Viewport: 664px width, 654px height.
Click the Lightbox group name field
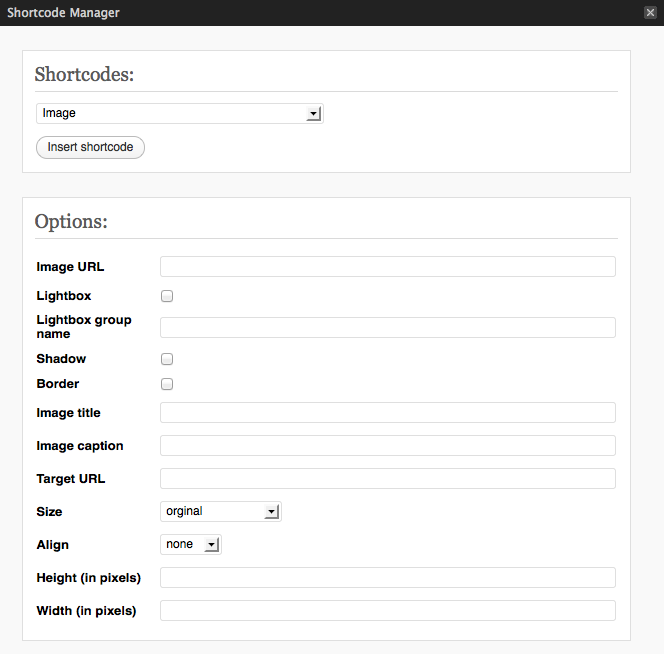click(387, 327)
